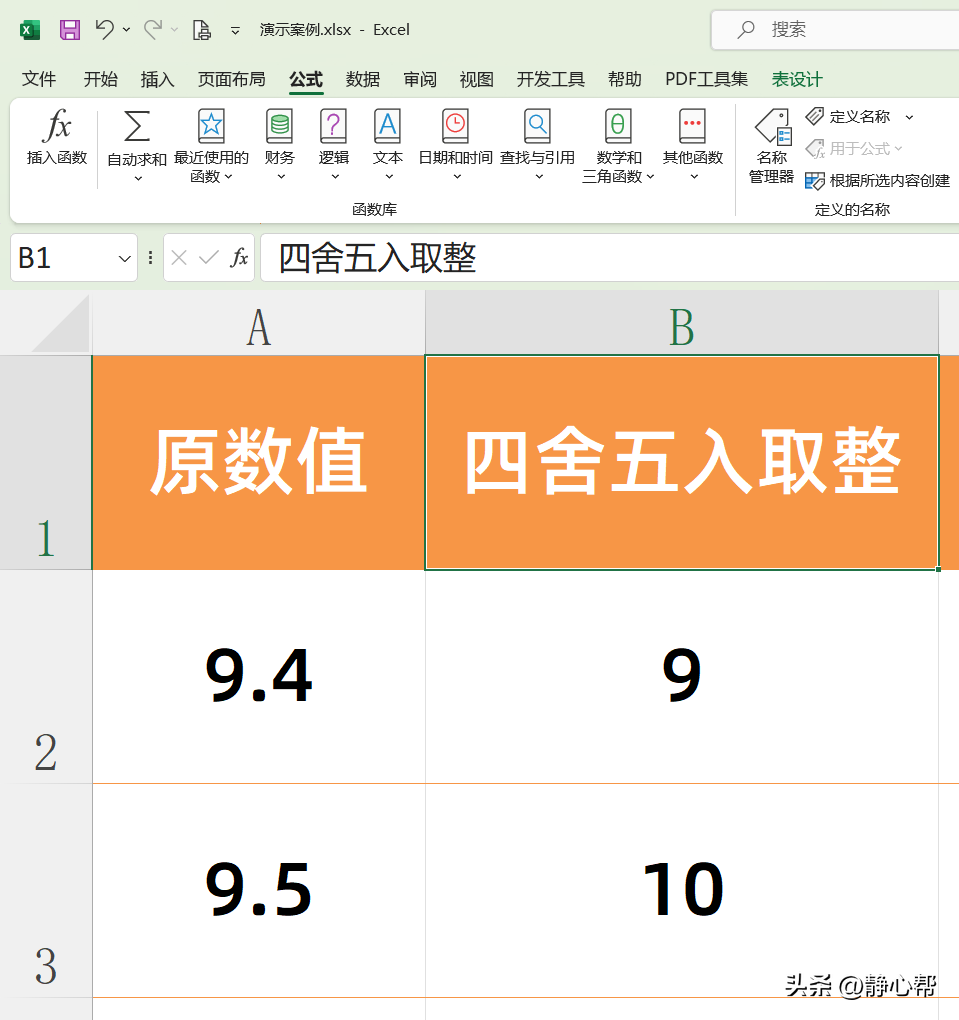
Task: Open 日期和时间 functions menu
Action: pyautogui.click(x=455, y=145)
